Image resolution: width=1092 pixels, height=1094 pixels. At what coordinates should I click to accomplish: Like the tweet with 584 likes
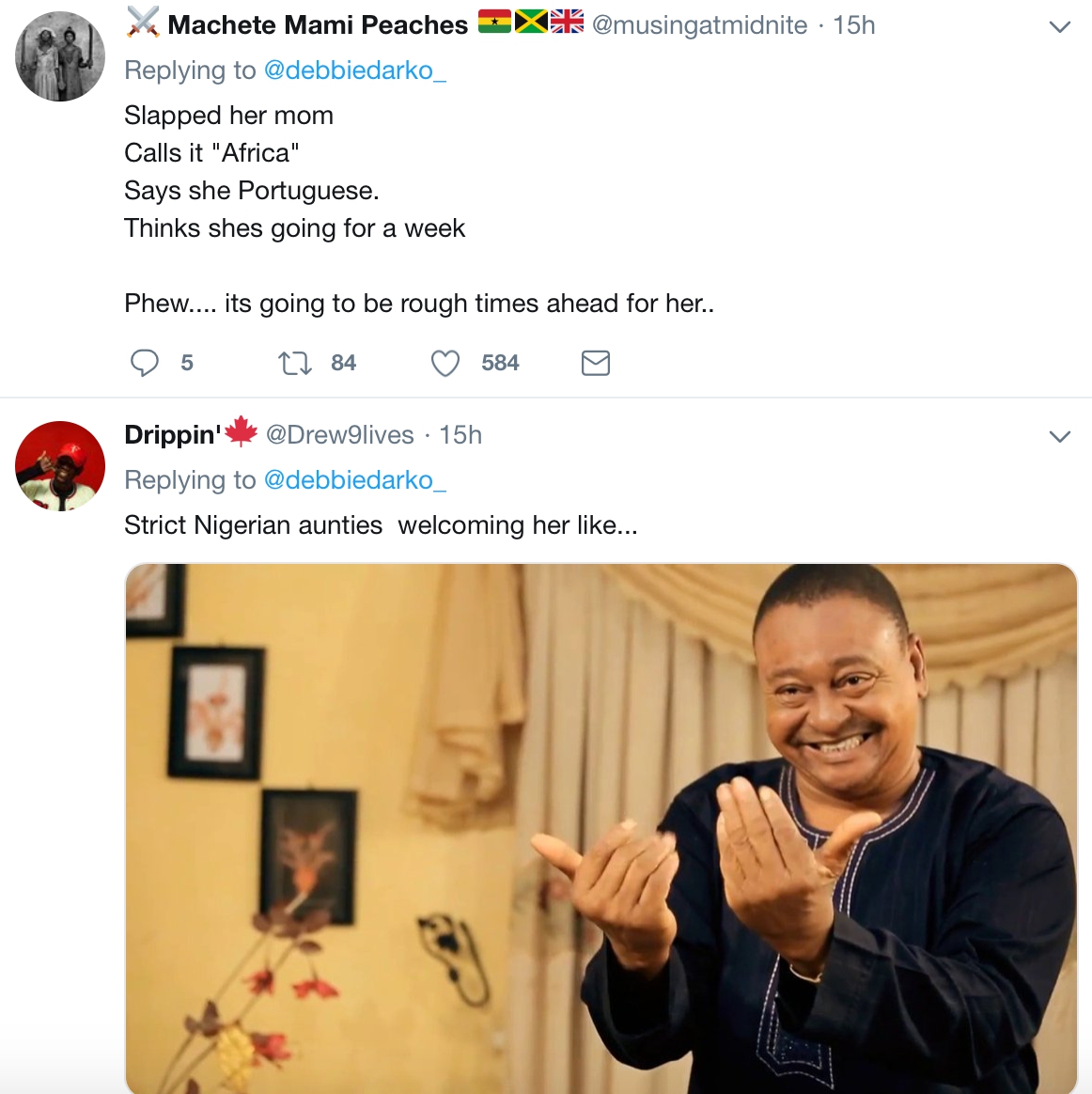(445, 363)
